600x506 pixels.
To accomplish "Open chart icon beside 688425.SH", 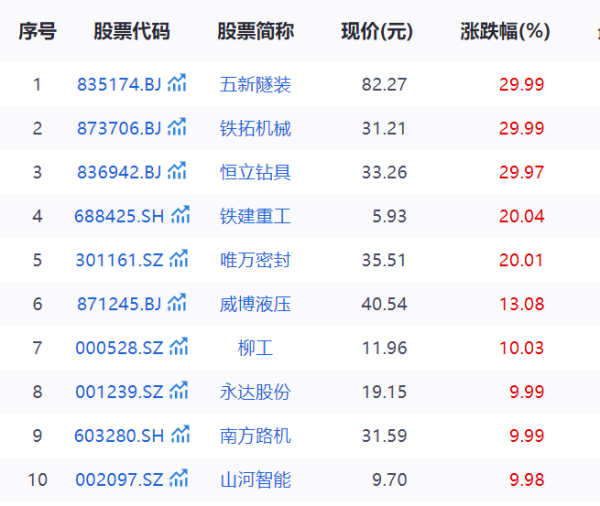I will [180, 215].
